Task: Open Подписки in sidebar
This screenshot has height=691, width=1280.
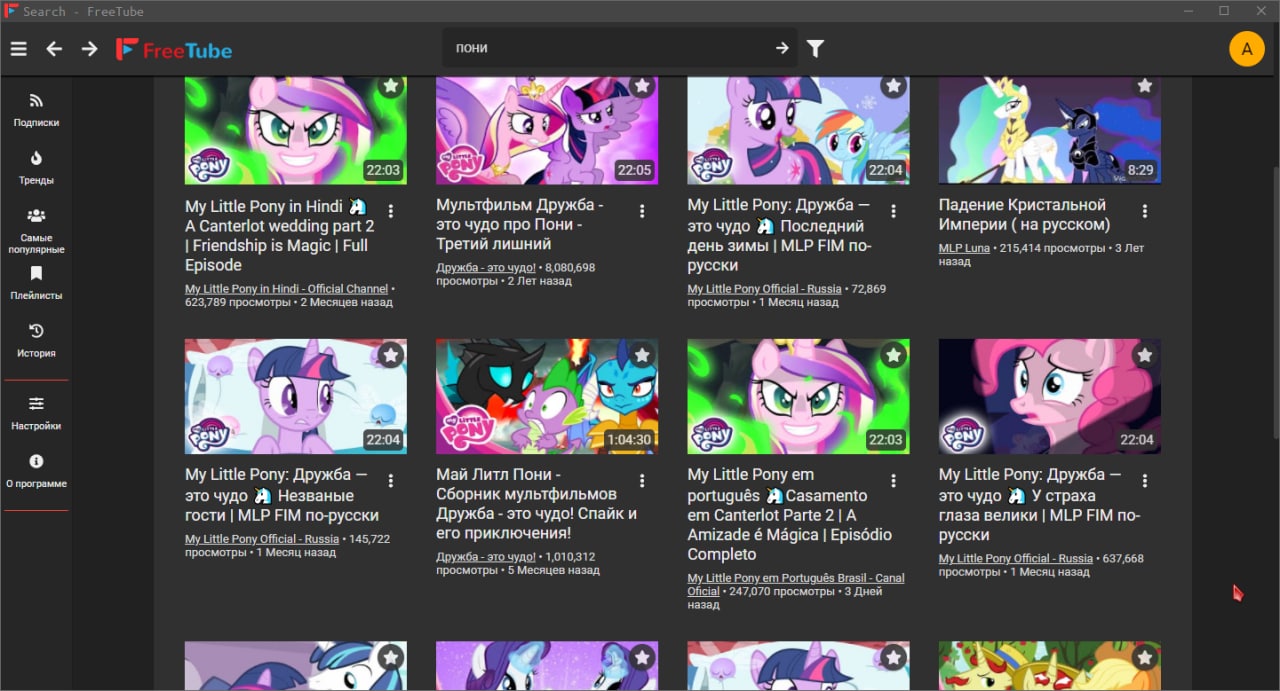Action: (x=36, y=110)
